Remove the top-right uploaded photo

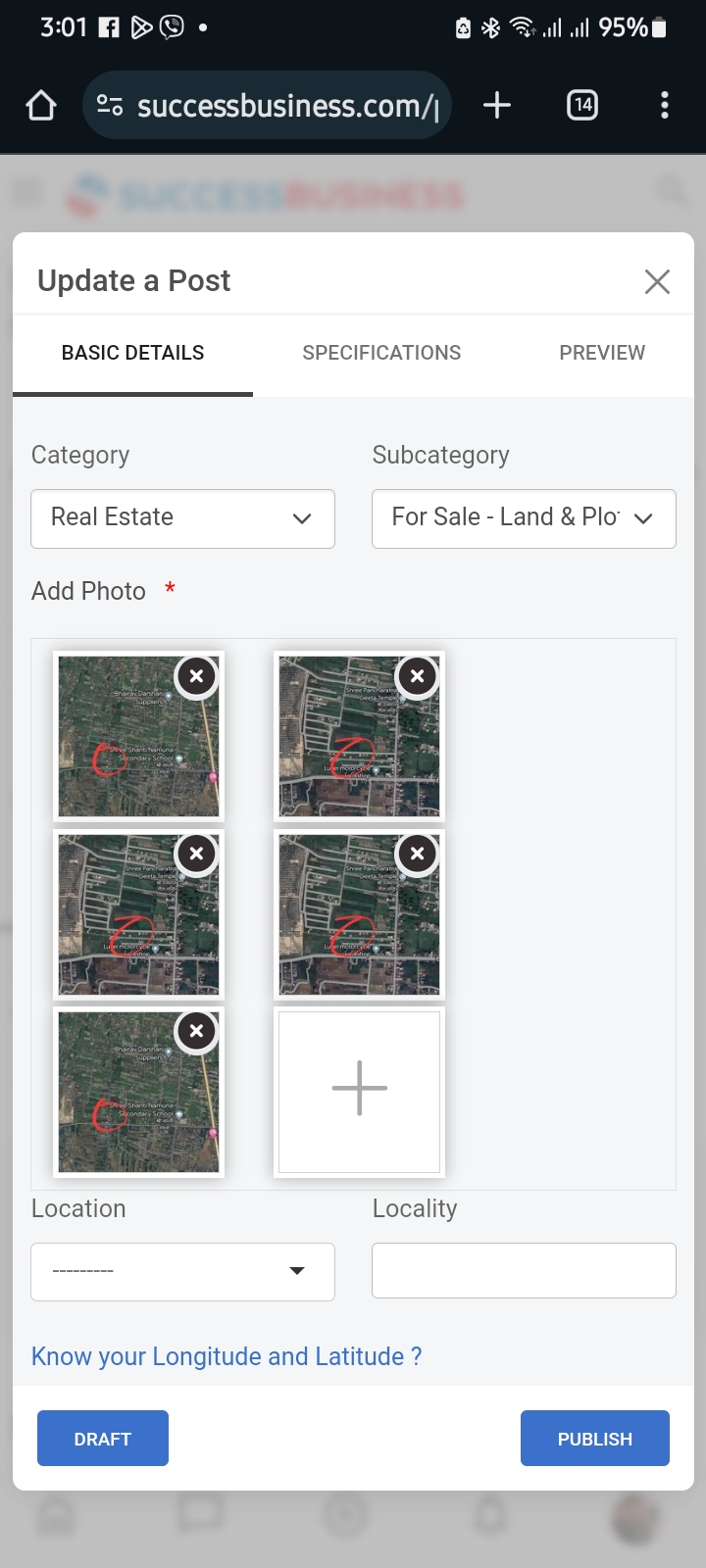pyautogui.click(x=418, y=676)
